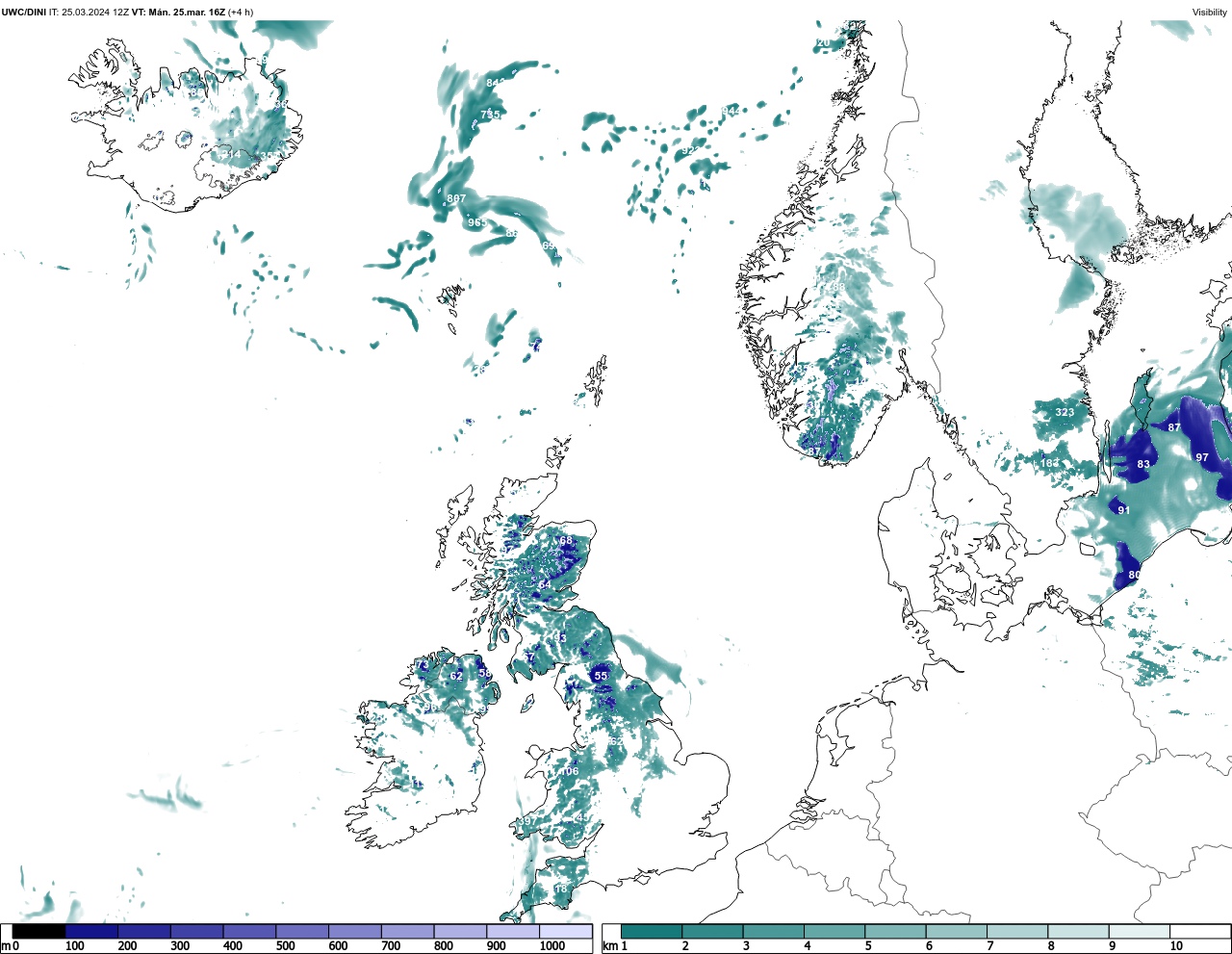1232x954 pixels.
Task: Click the '1000' tick label in the metre legend
Action: click(552, 947)
